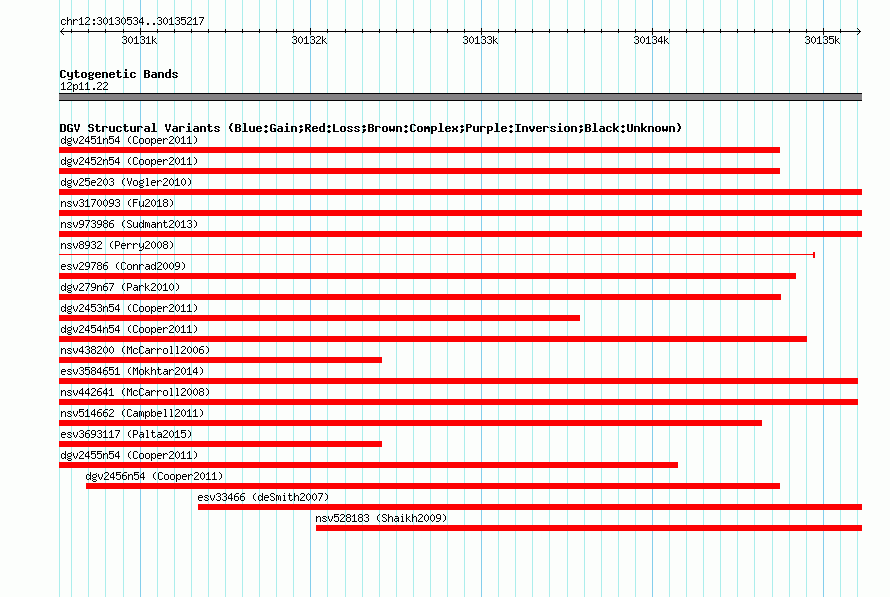Screen dimensions: 890x597
Task: Click the red bar under dgv2456n54
Action: pos(433,486)
